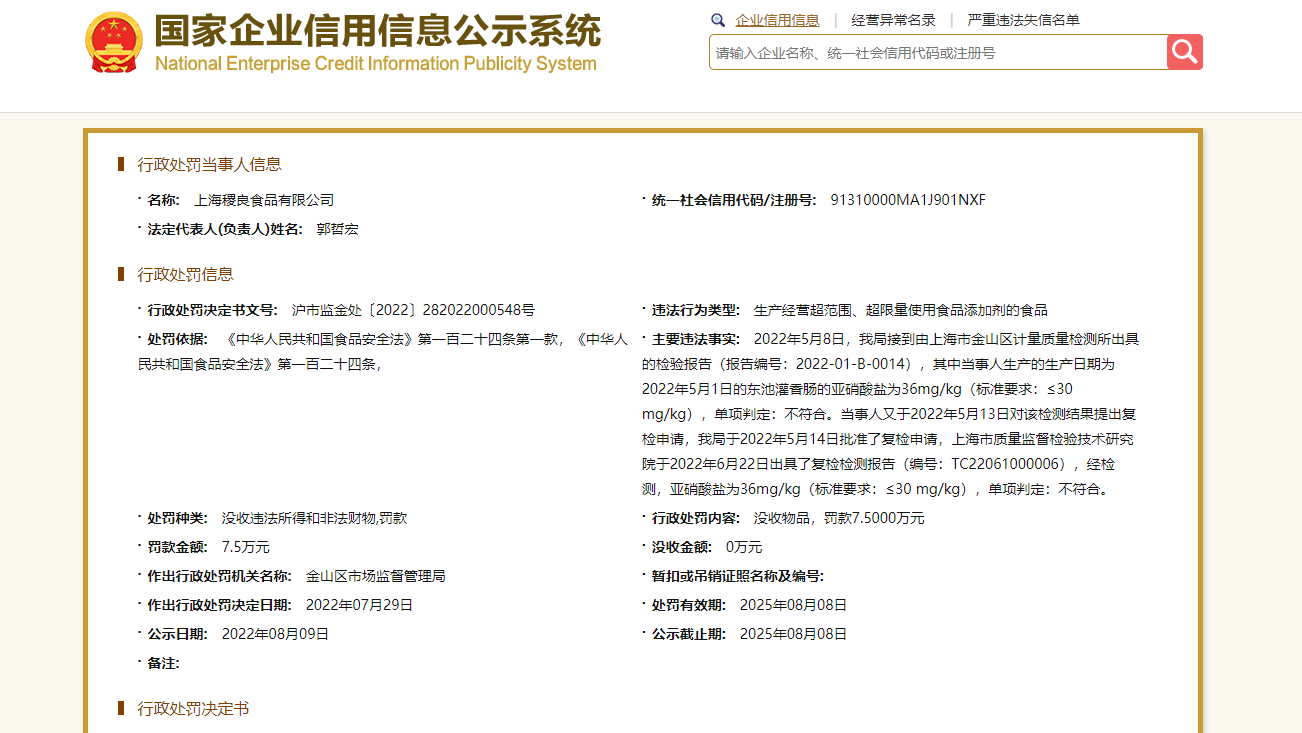Click the 行政处罚当事人信息 section heading
This screenshot has width=1302, height=733.
click(x=209, y=165)
